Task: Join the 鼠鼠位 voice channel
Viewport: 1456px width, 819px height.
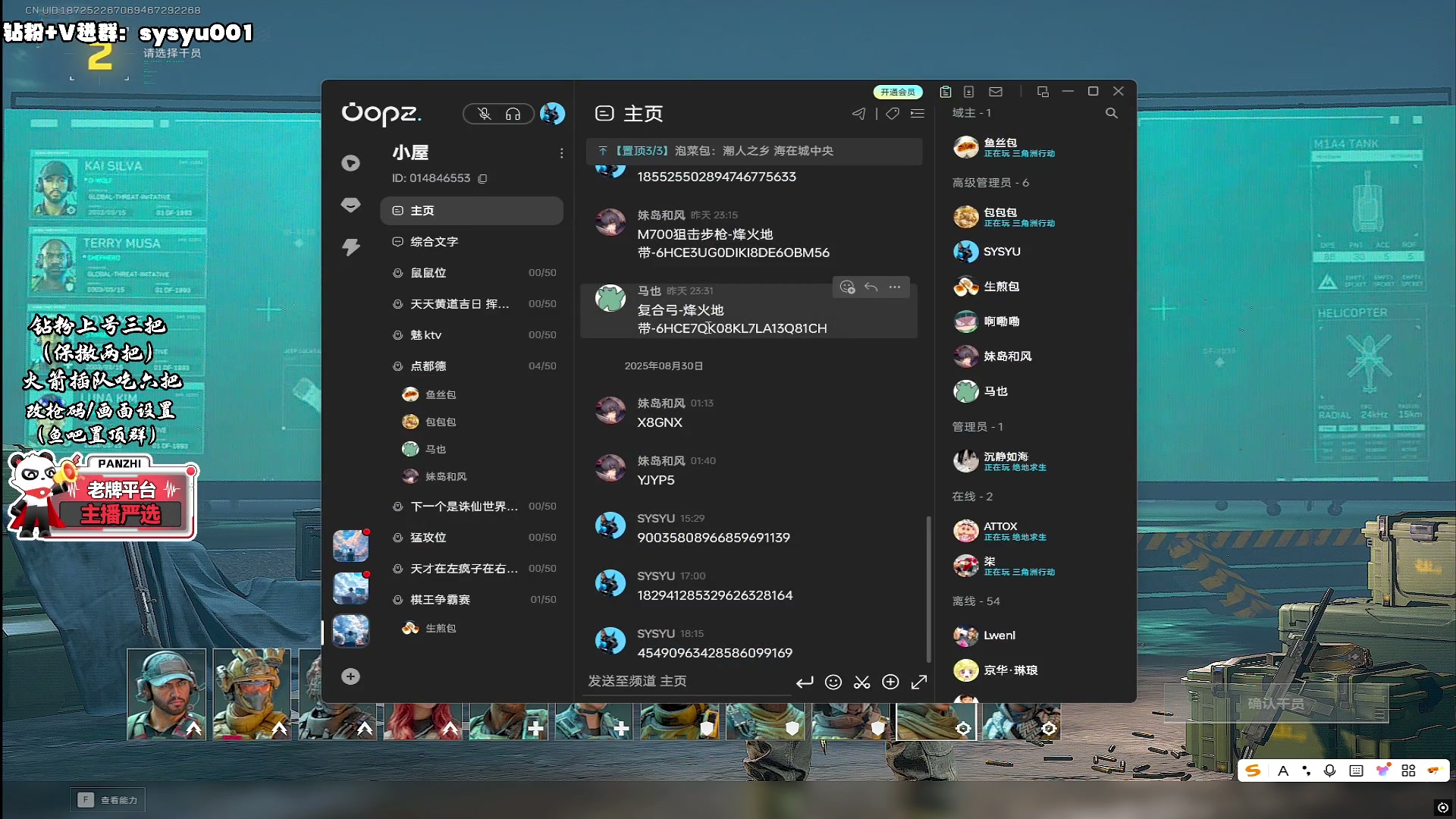Action: click(472, 273)
